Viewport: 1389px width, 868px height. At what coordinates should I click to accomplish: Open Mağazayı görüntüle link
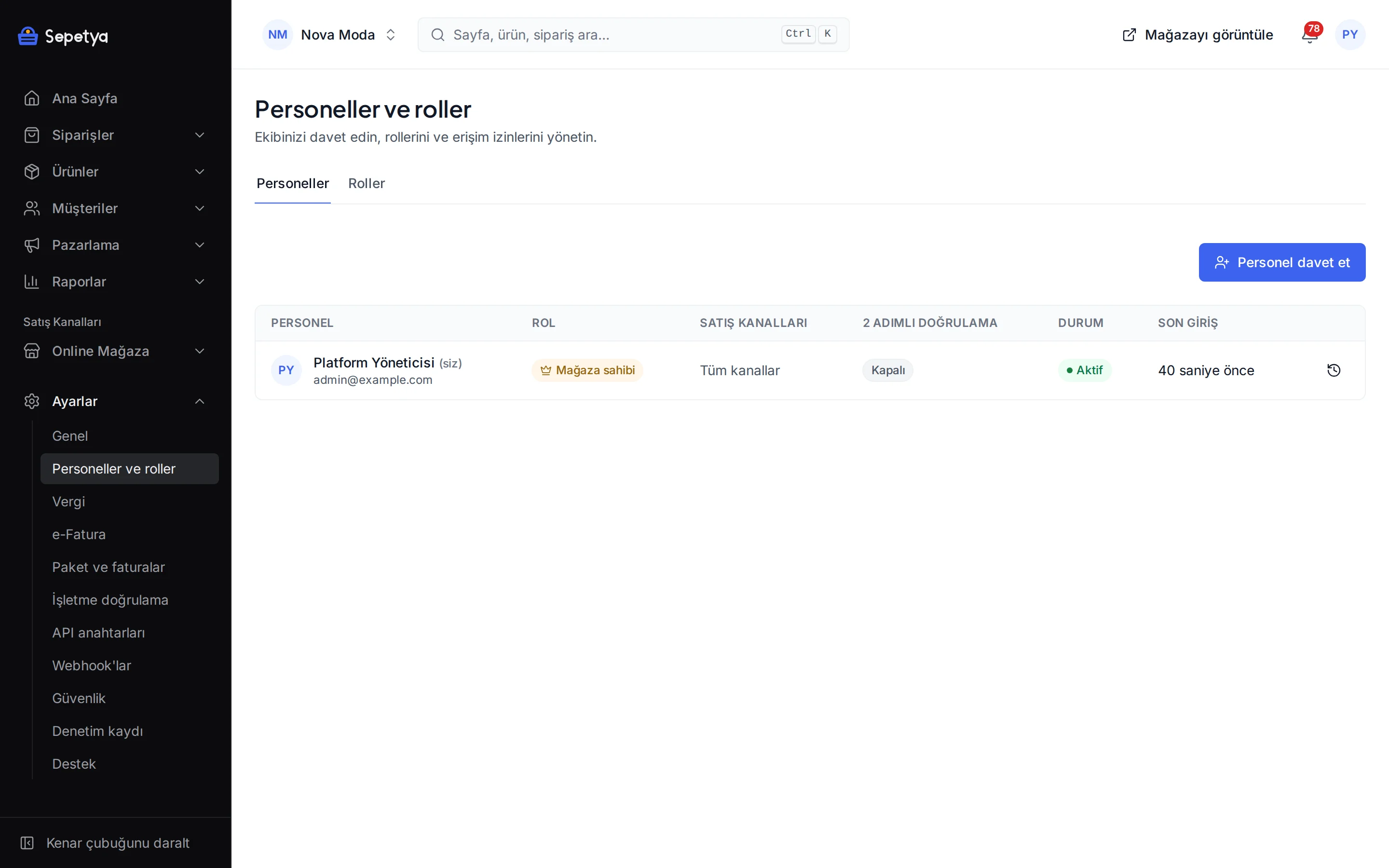pos(1198,35)
